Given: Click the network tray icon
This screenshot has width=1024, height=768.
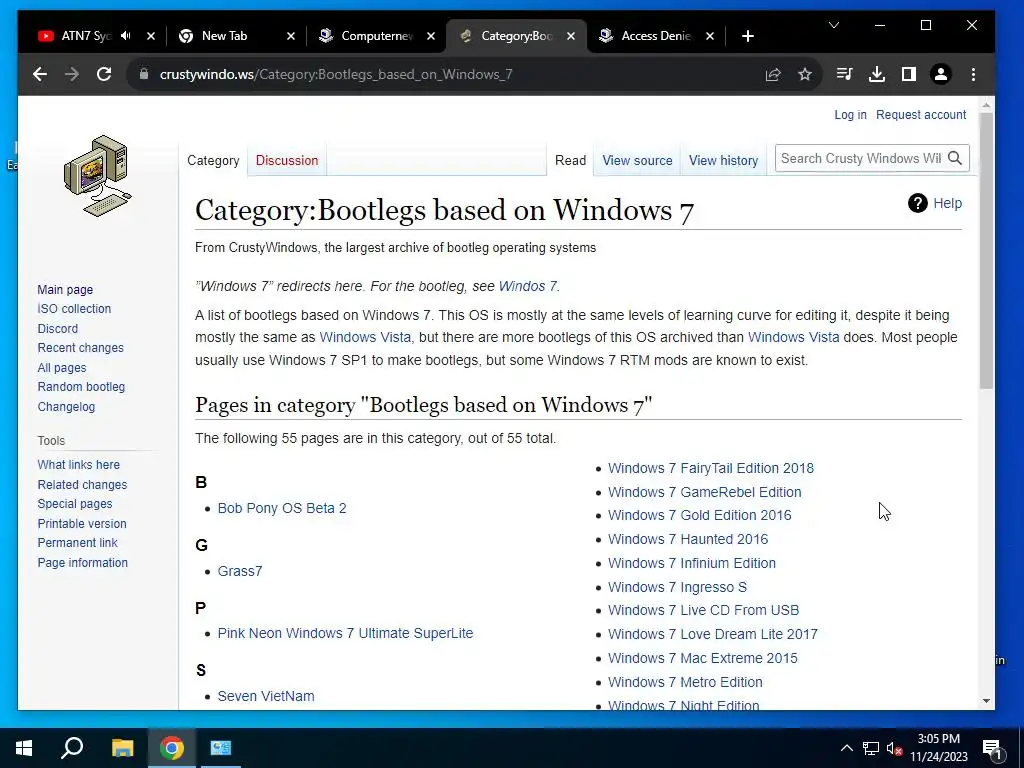Looking at the screenshot, I should click(x=871, y=748).
